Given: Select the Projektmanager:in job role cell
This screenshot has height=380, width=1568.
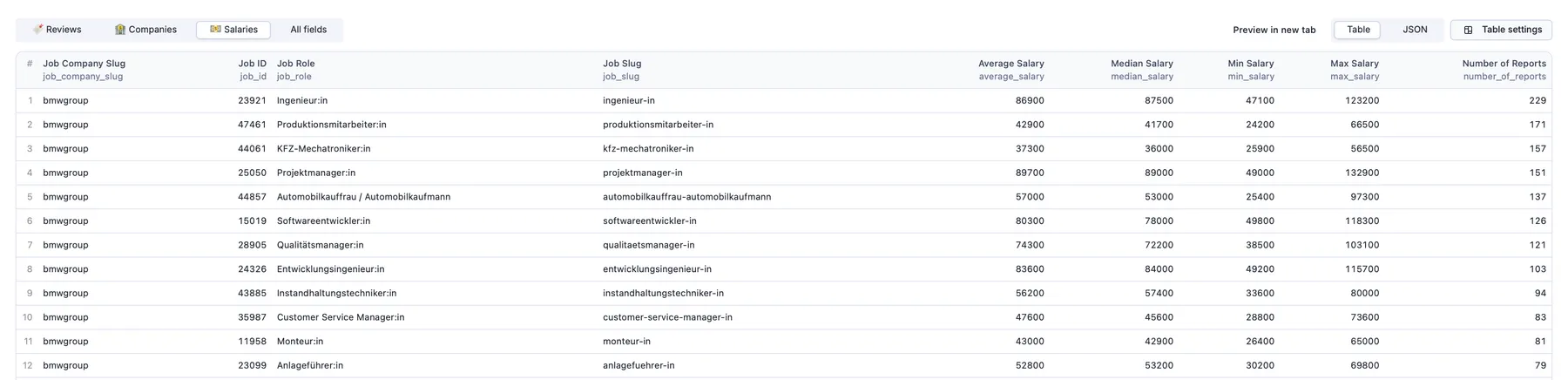Looking at the screenshot, I should coord(316,173).
